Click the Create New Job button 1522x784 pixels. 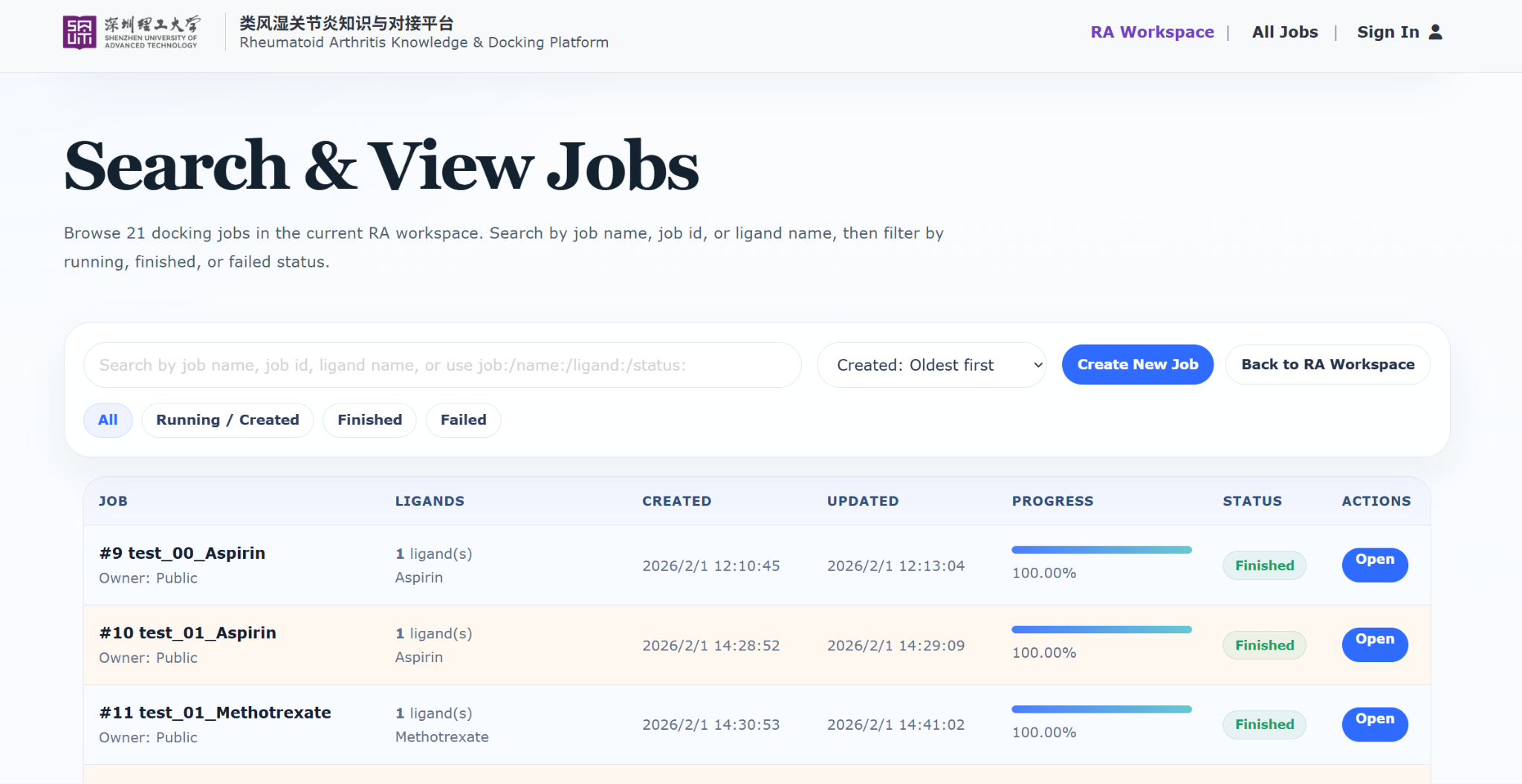click(1138, 365)
